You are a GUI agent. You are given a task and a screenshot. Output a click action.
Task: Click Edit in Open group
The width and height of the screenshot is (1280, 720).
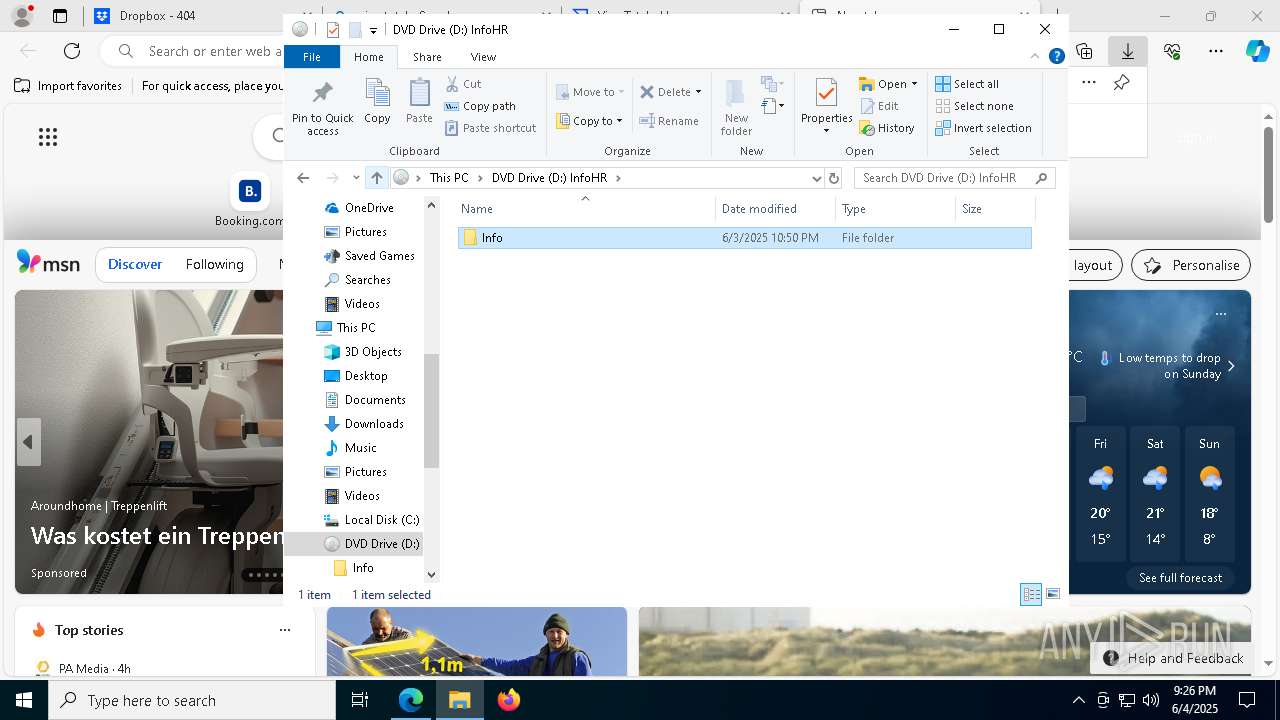point(879,106)
